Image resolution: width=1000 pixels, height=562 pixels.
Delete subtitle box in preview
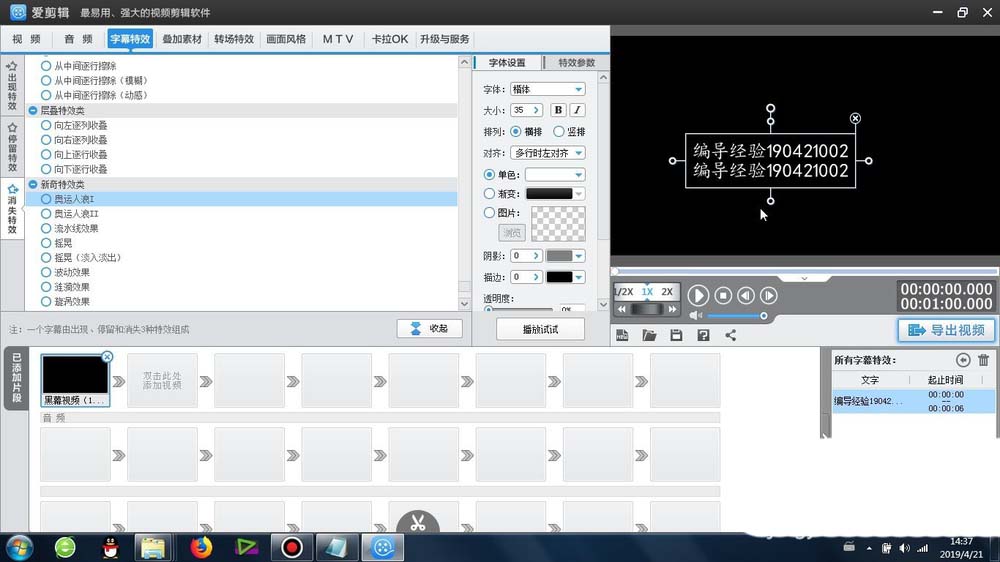click(855, 118)
